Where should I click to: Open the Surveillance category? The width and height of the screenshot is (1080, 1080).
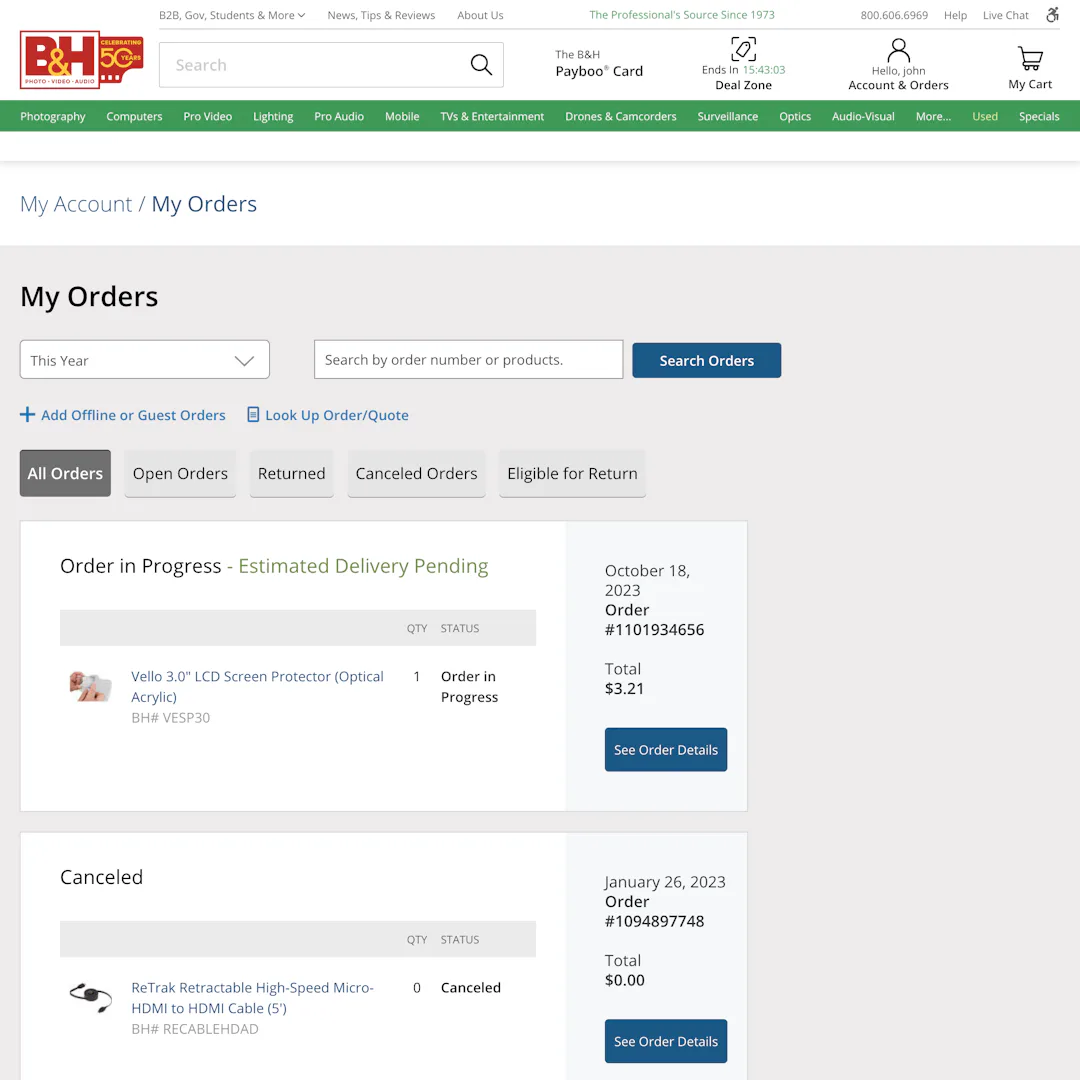[x=727, y=116]
